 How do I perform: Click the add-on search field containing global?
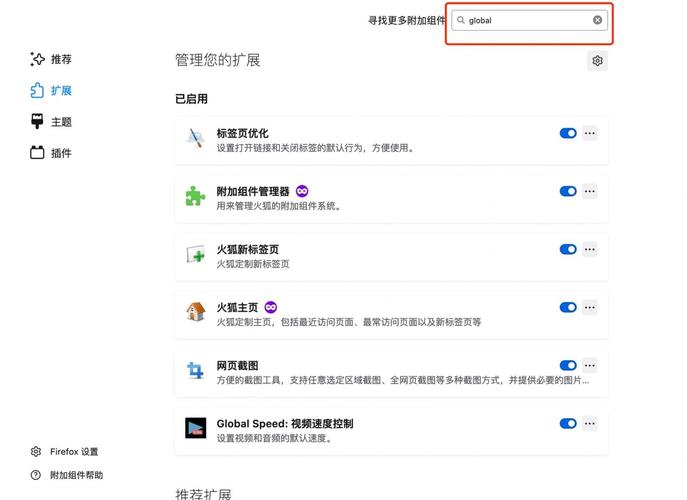(529, 20)
